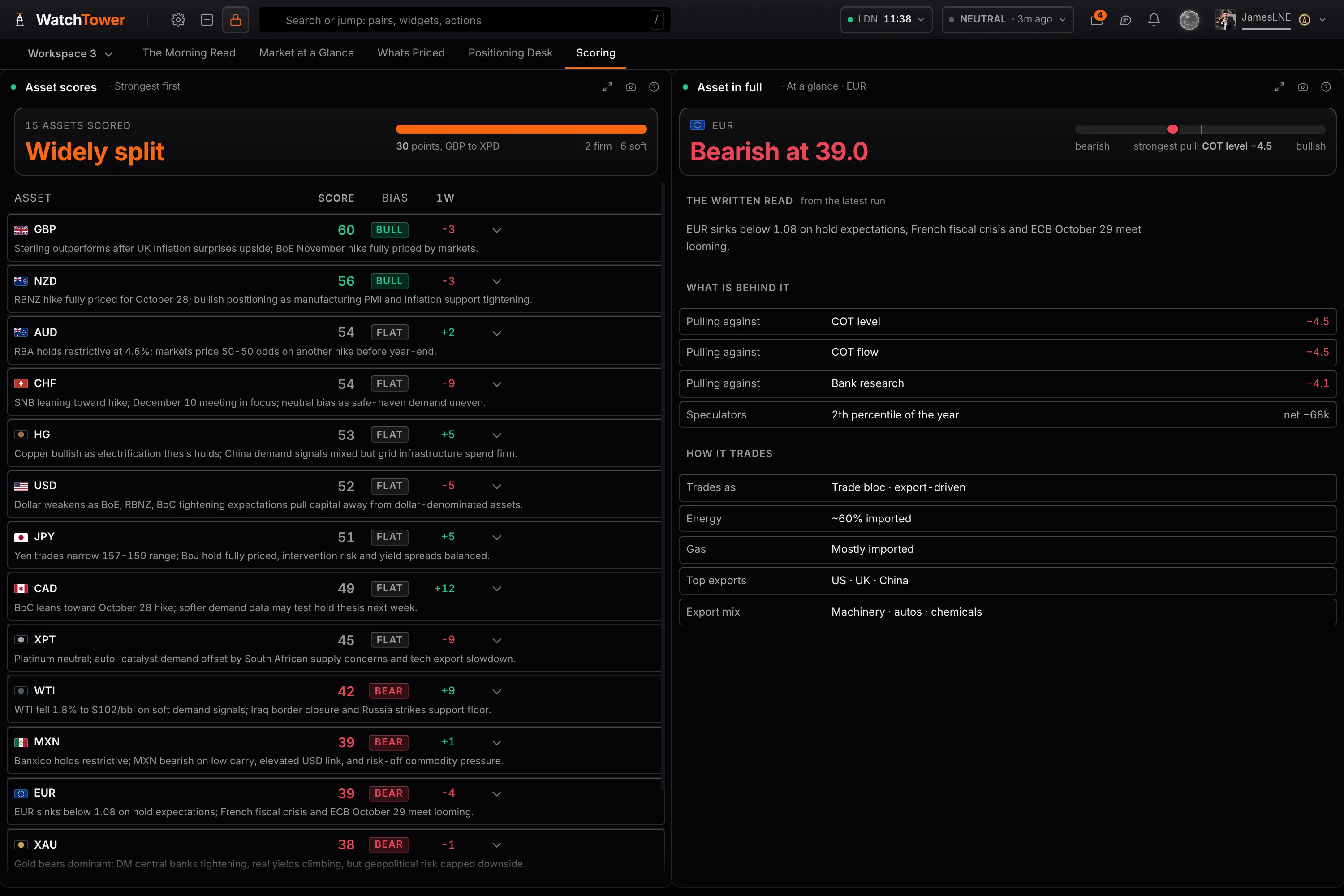Click the gold badge next to JamesLNE
The height and width of the screenshot is (896, 1344).
point(1304,20)
